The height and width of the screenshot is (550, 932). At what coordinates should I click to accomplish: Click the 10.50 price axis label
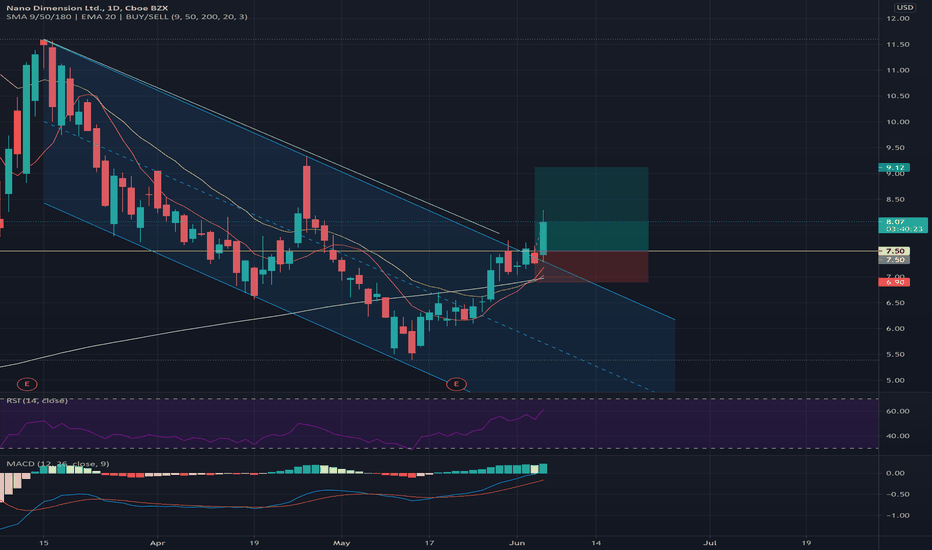click(x=898, y=96)
